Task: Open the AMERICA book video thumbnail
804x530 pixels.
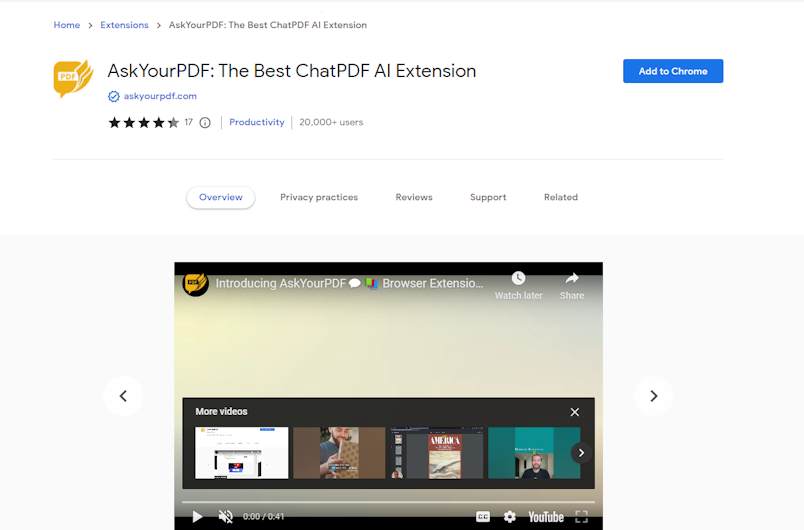Action: click(436, 453)
